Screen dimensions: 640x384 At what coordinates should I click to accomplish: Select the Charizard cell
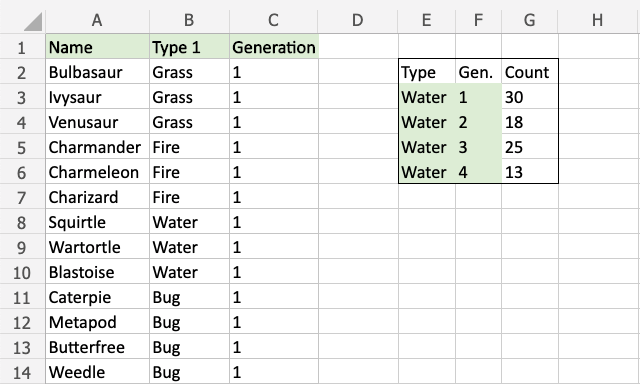(98, 197)
